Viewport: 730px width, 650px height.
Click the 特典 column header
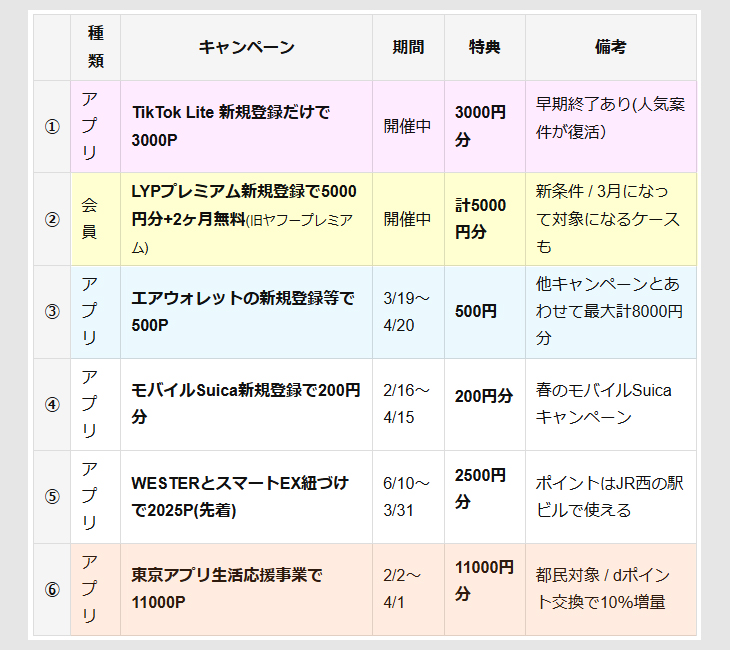(485, 47)
